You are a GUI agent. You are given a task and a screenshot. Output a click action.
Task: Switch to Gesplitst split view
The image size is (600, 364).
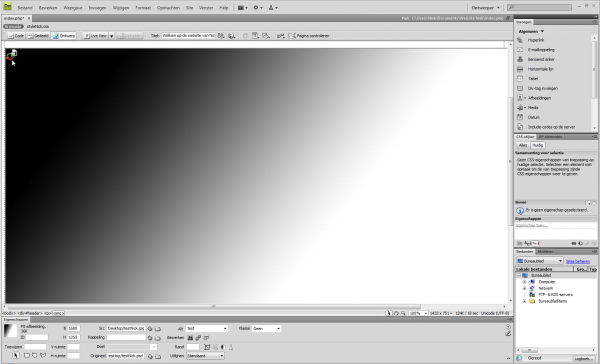[x=38, y=36]
